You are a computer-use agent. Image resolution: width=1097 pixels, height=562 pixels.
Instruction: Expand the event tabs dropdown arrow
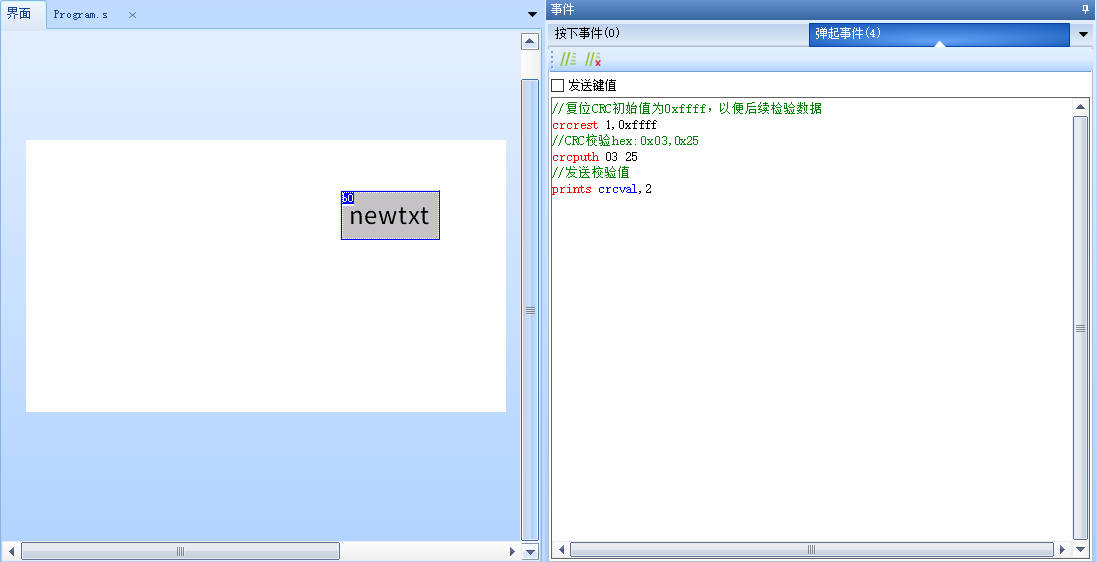coord(1083,34)
